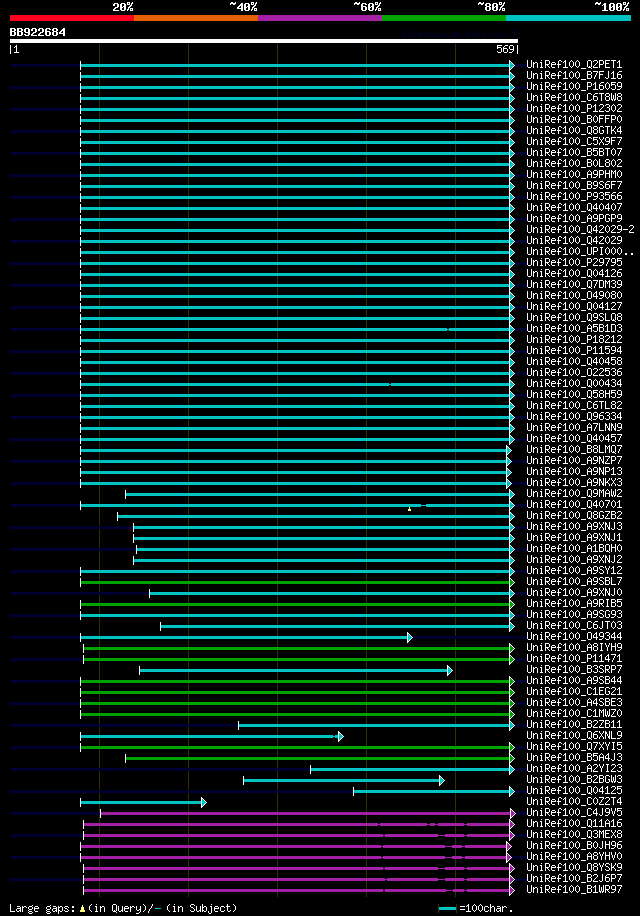The image size is (640, 916).
Task: Click label UniRef100_B2J6P7
Action: (x=574, y=879)
